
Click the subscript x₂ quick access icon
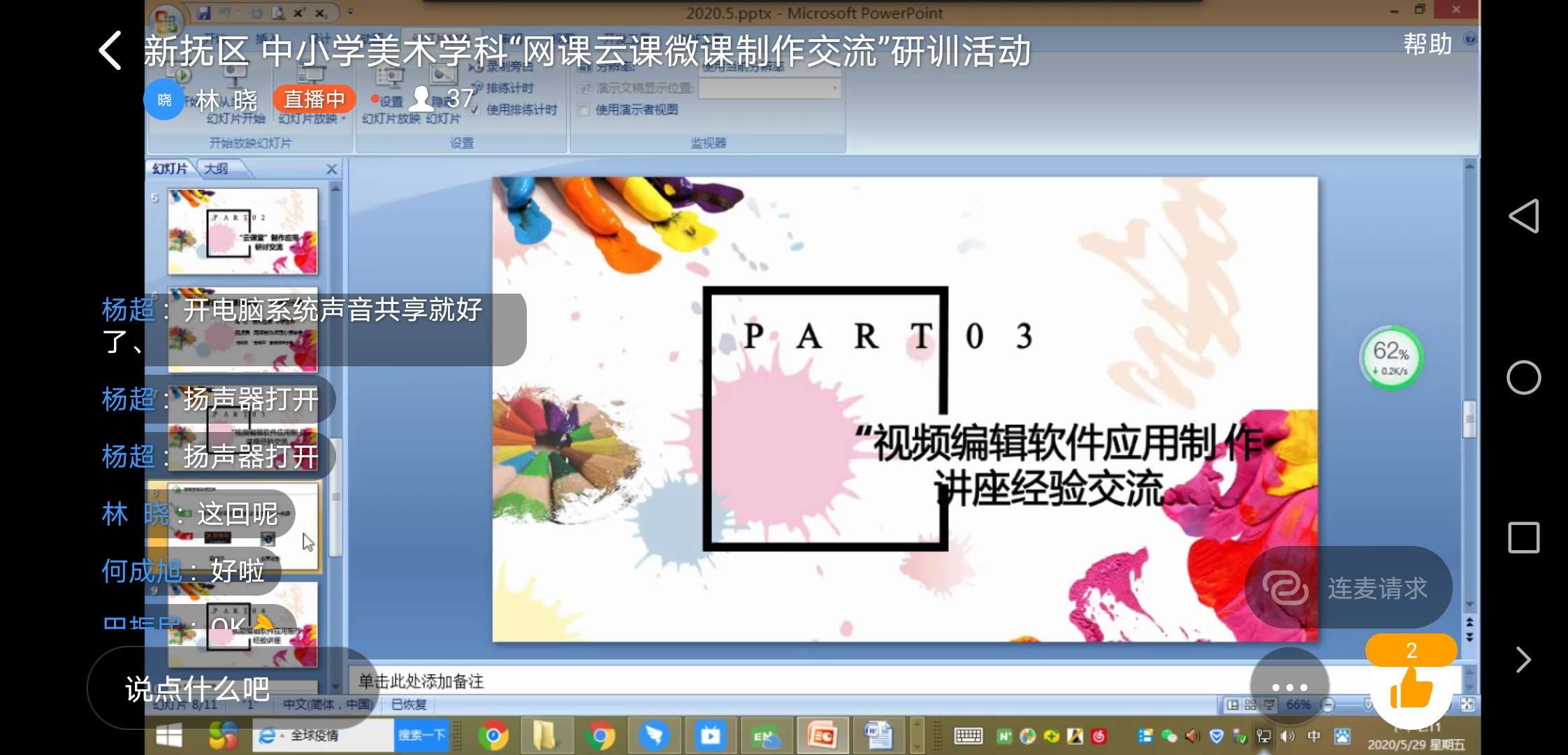point(321,13)
